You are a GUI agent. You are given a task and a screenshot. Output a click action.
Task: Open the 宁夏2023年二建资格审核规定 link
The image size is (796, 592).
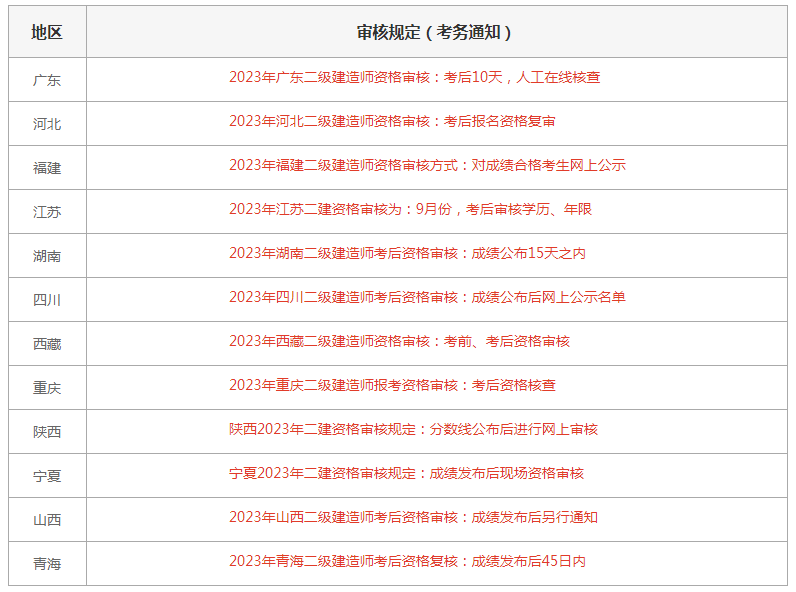point(406,473)
